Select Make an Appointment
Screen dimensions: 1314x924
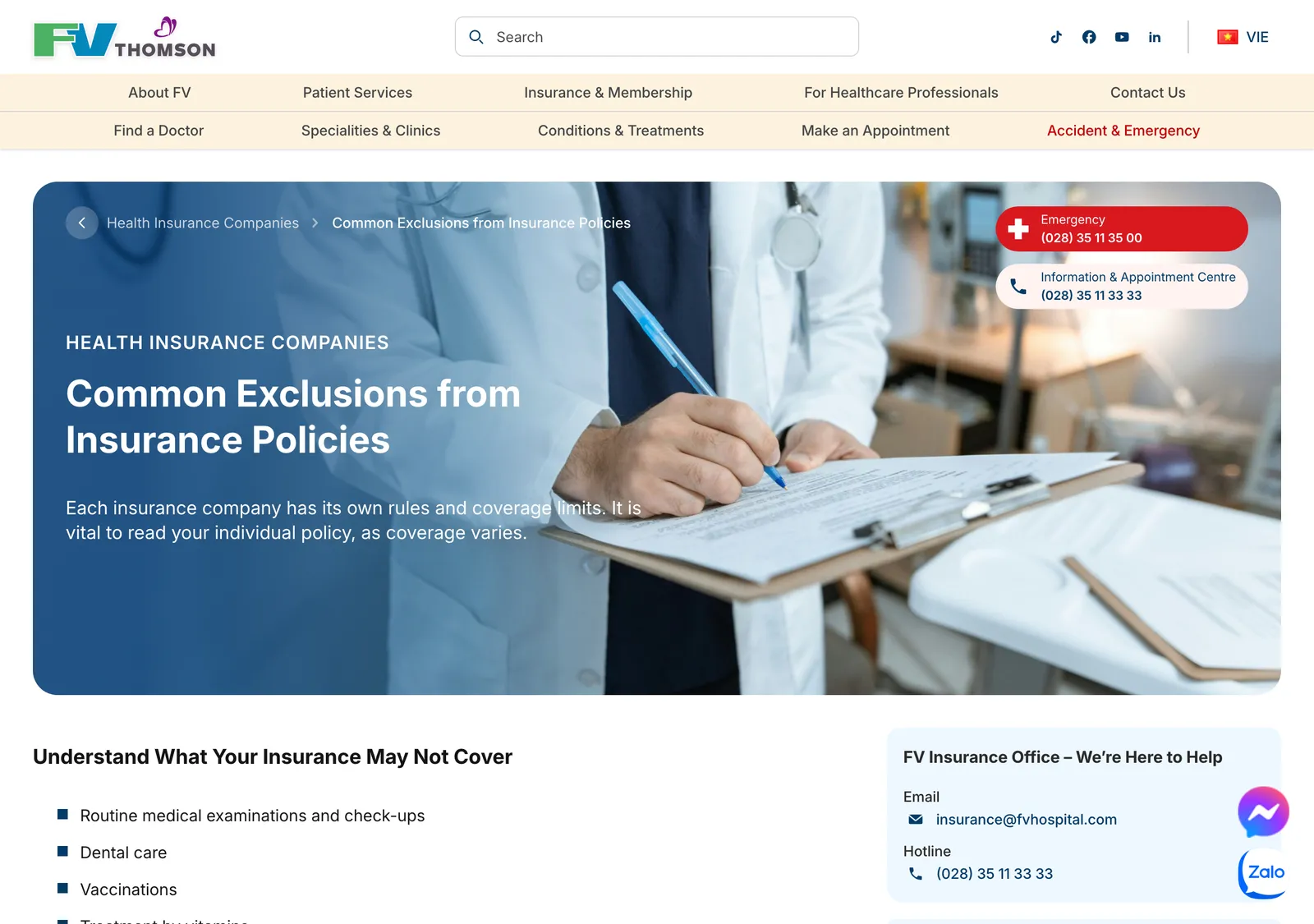(875, 131)
